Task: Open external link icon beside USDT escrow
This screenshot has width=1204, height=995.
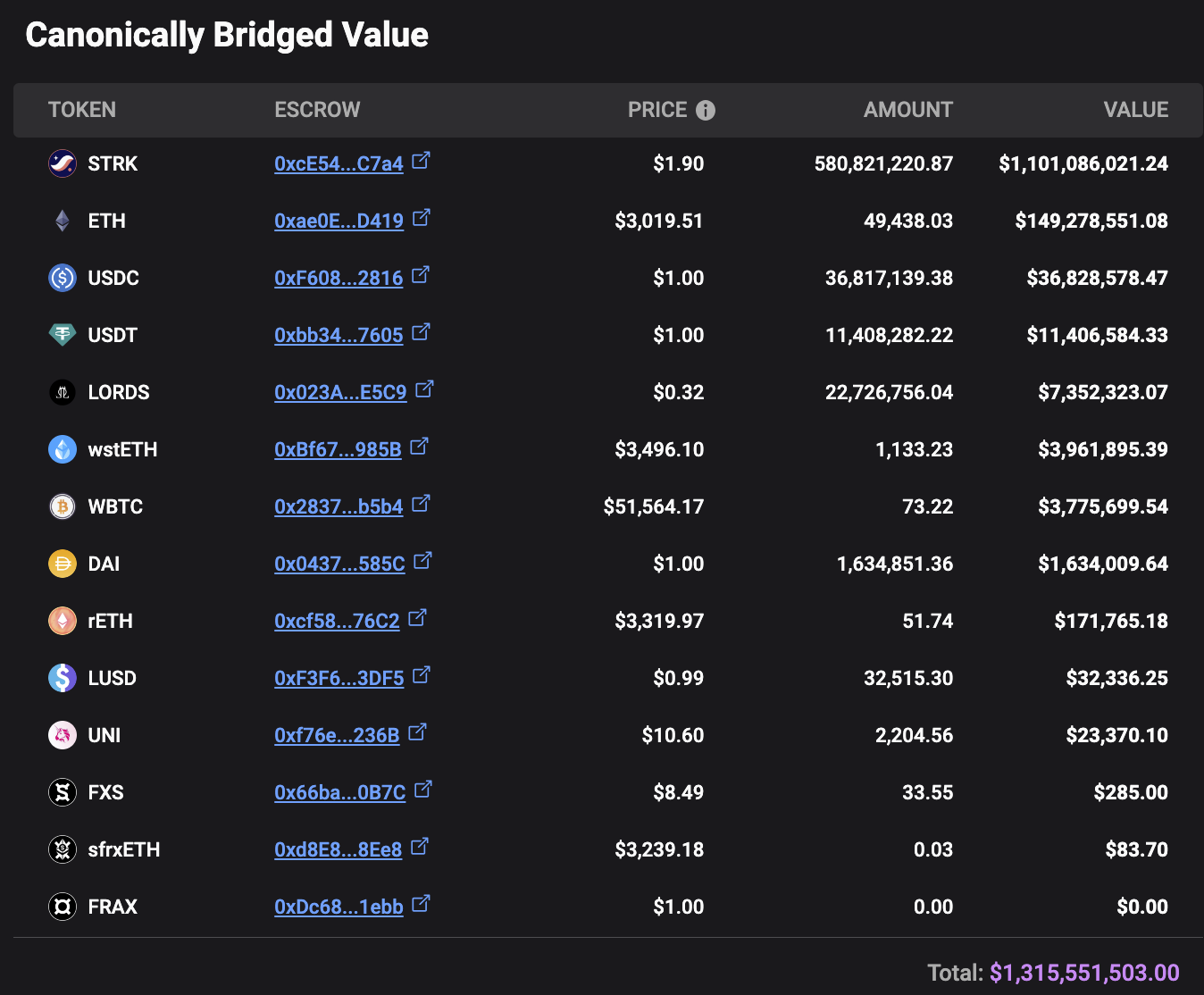Action: click(x=422, y=332)
